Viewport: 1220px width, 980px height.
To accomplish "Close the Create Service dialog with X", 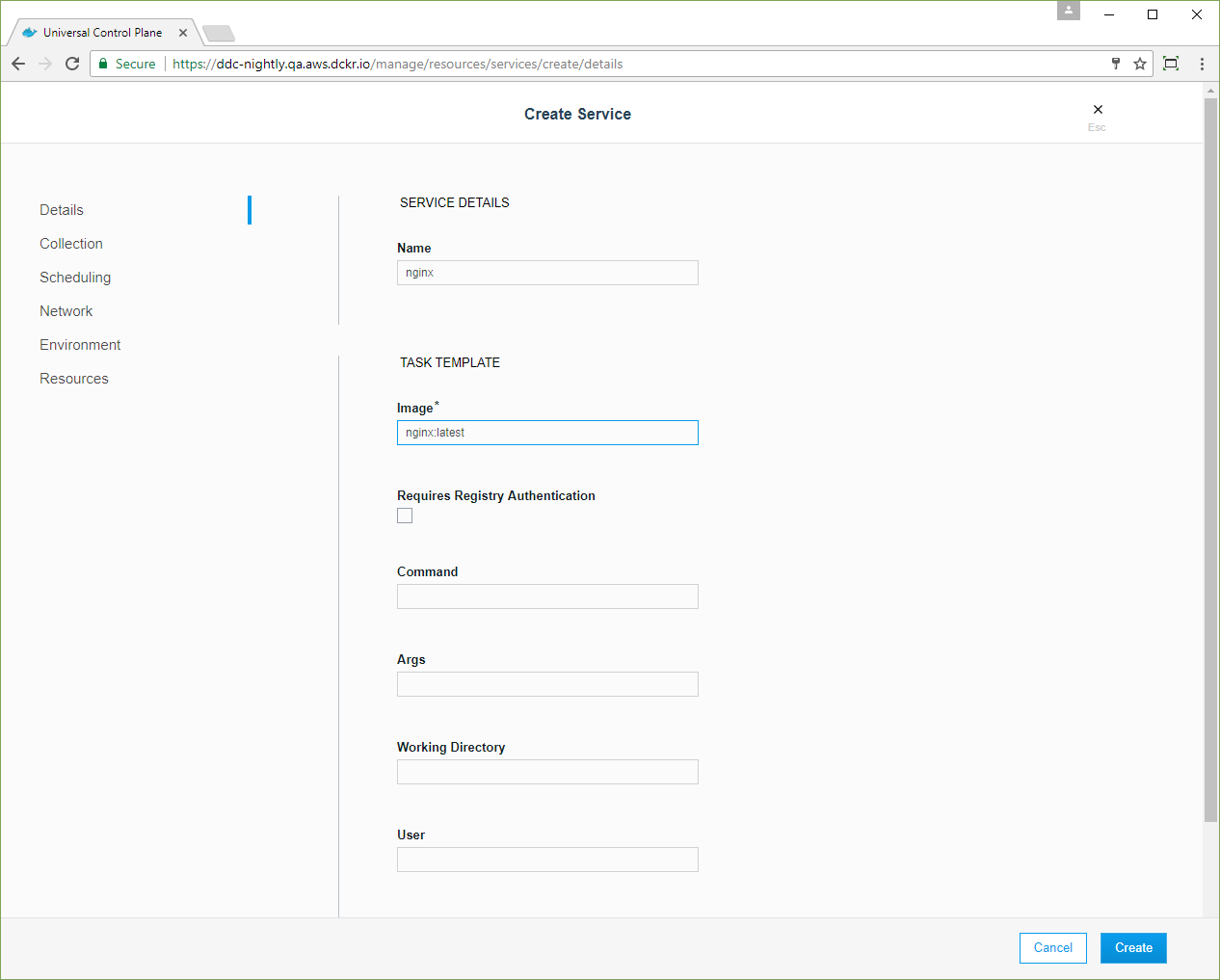I will [x=1098, y=110].
